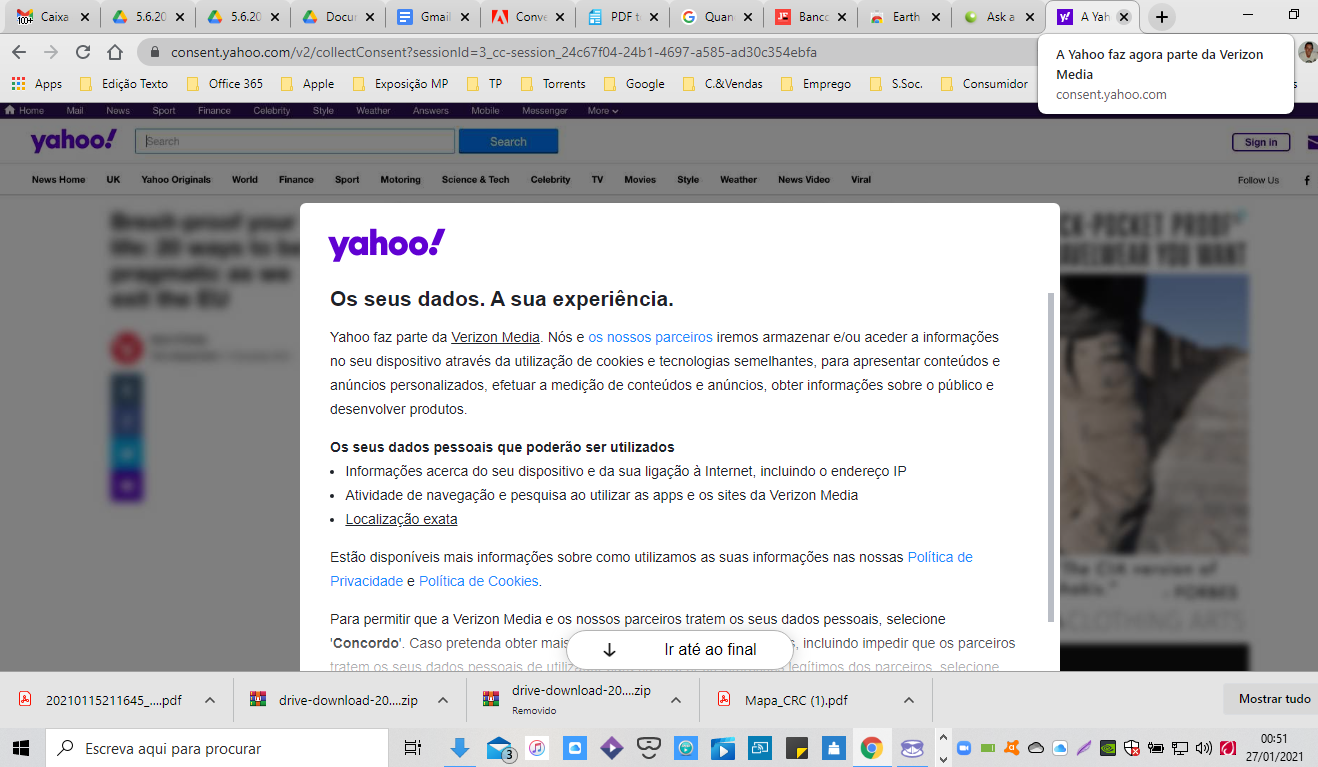Open Chrome Apps shortcut grid icon

click(x=19, y=84)
